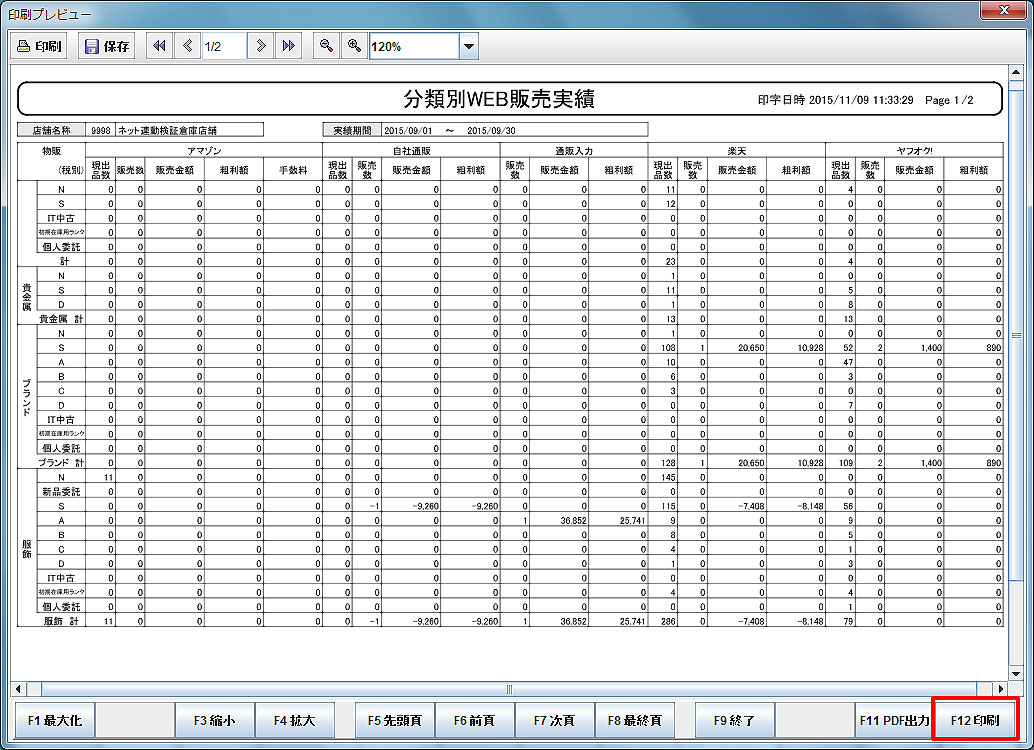The width and height of the screenshot is (1034, 750).
Task: Jump to first page with double-left arrow
Action: click(159, 46)
